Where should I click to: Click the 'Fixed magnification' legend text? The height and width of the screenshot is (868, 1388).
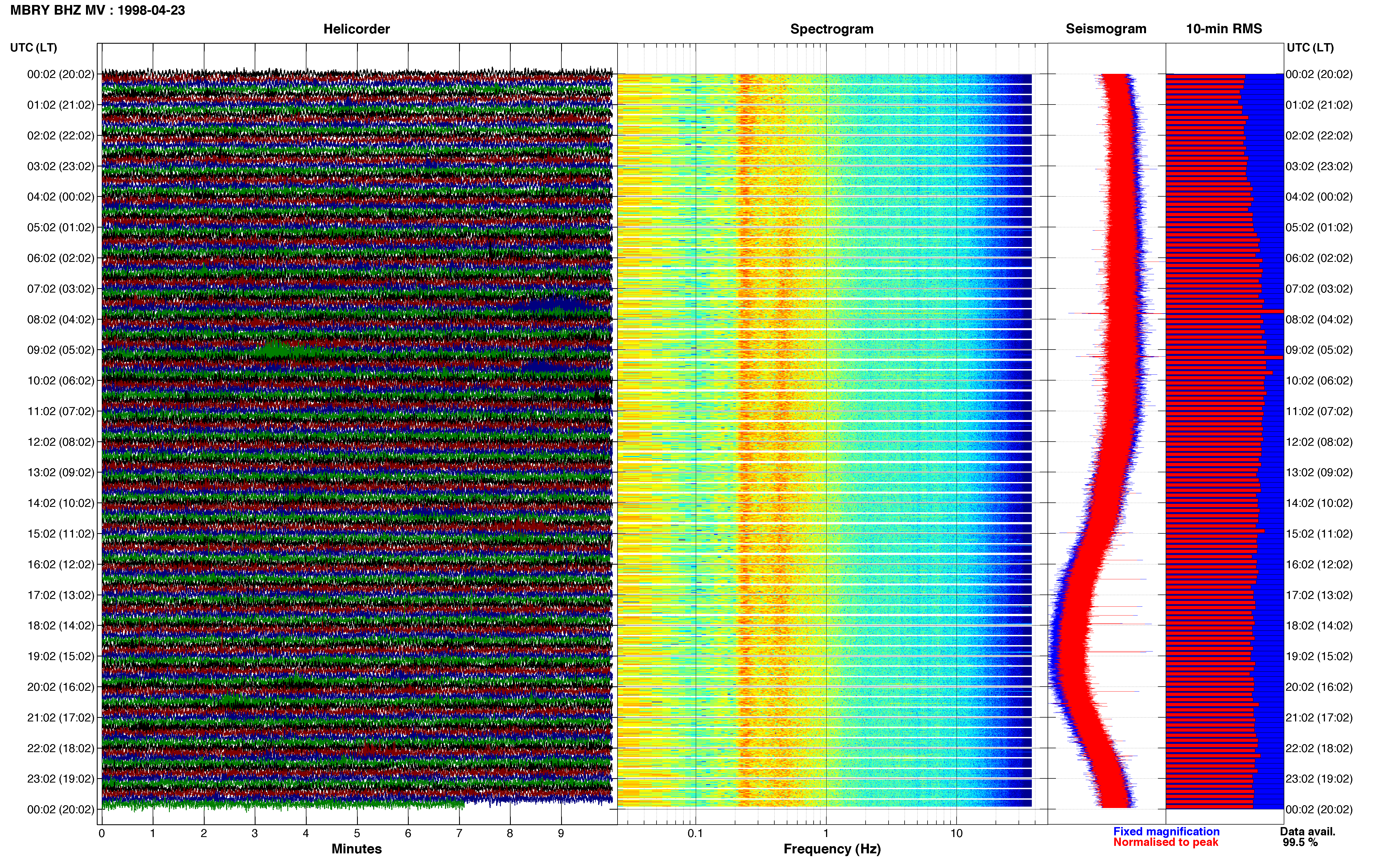[1166, 831]
